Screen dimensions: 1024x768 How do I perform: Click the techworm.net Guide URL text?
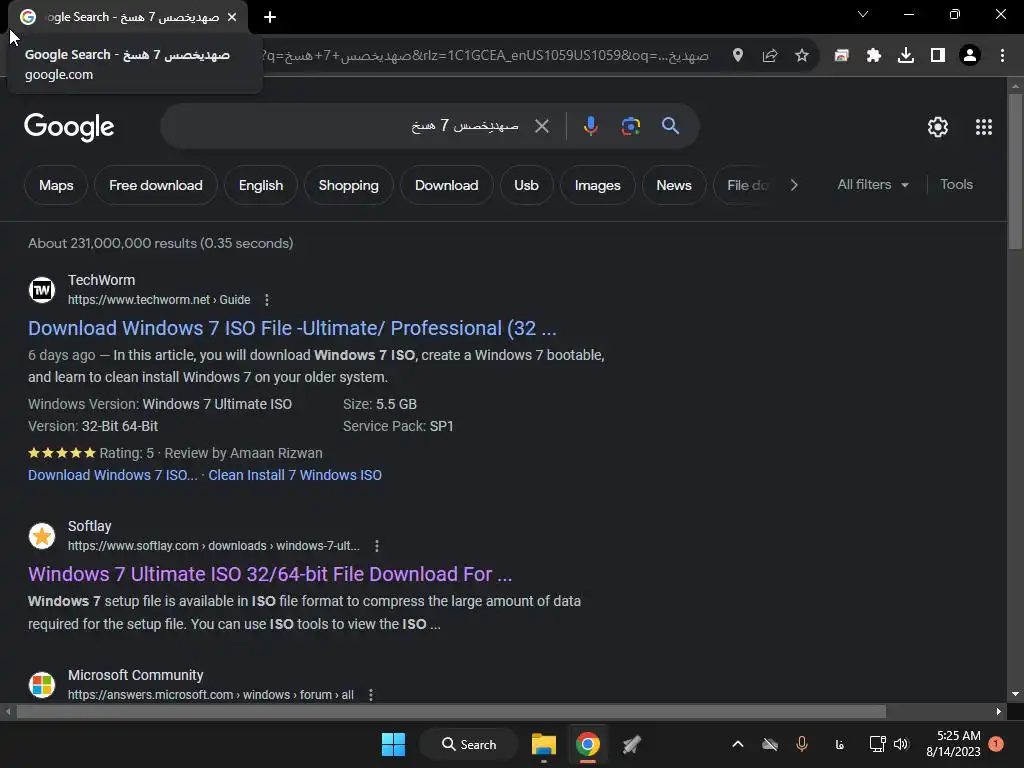click(x=159, y=300)
